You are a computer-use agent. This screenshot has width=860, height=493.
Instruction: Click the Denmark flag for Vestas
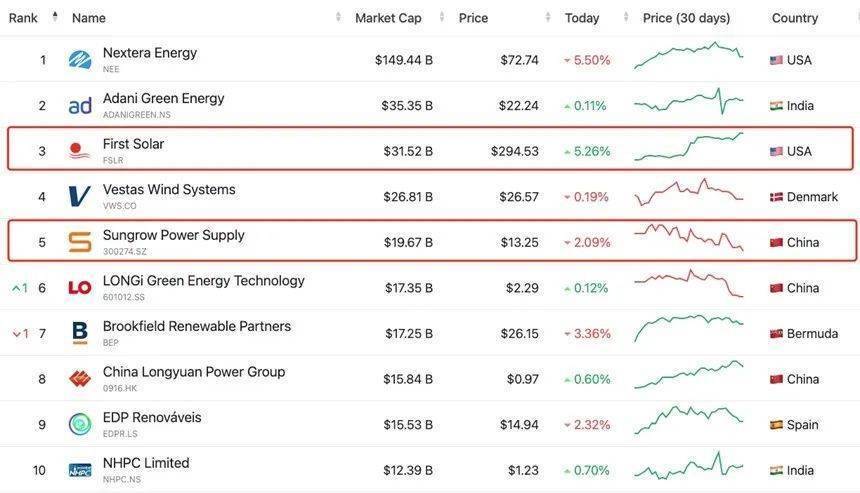click(x=776, y=197)
